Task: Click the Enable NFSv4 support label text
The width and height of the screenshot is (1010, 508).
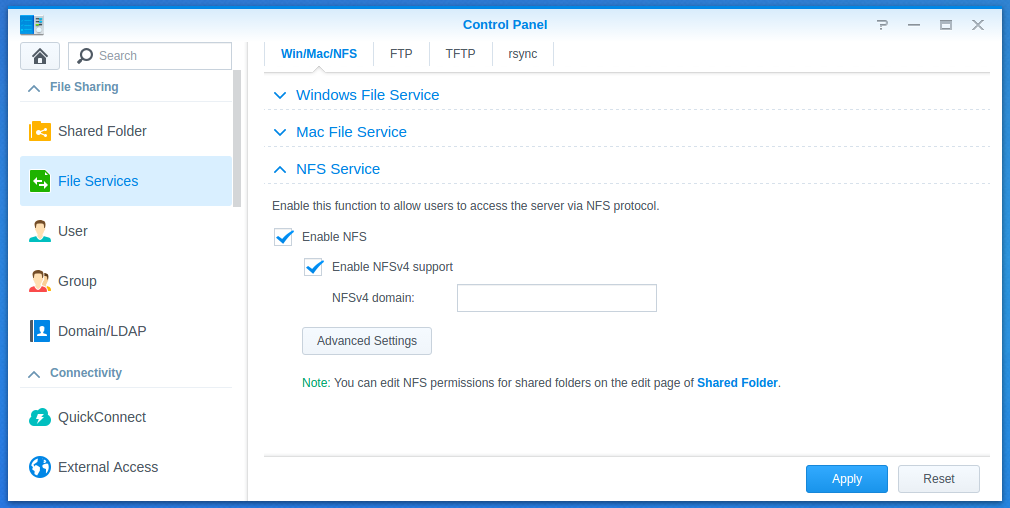Action: click(x=392, y=267)
